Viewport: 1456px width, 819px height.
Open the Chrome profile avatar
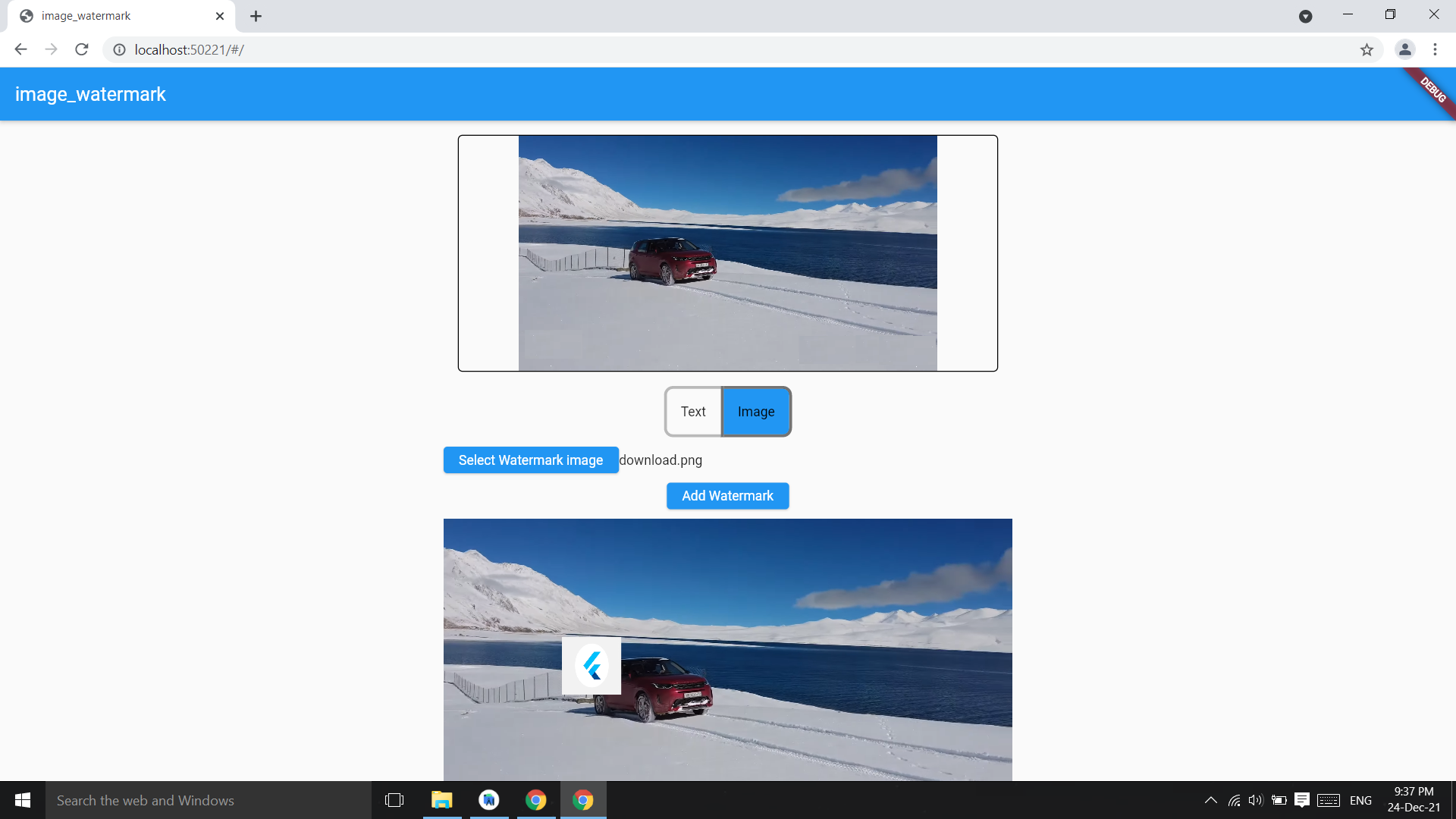point(1404,49)
